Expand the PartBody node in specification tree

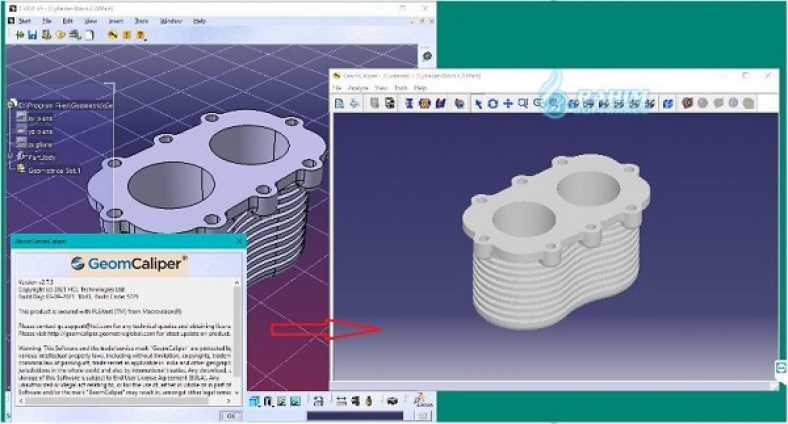click(x=11, y=157)
